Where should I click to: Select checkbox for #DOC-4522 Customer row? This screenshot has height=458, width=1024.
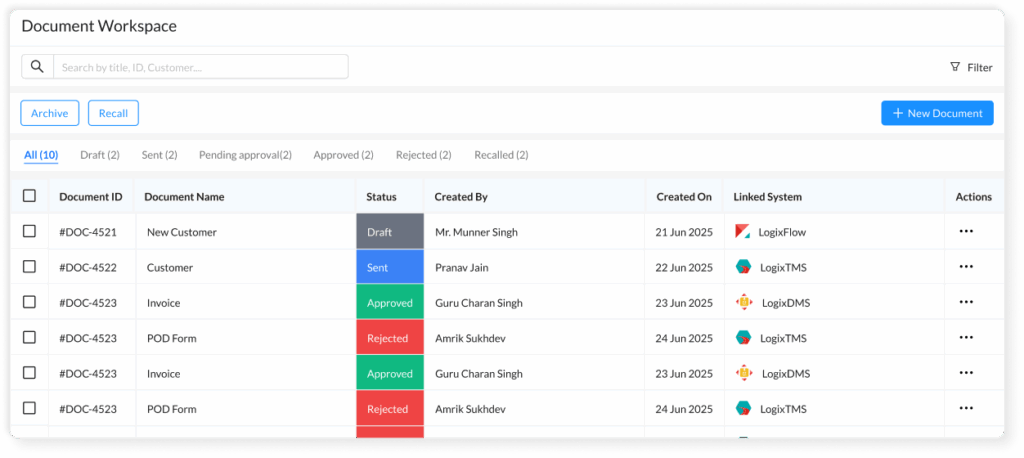coord(29,267)
